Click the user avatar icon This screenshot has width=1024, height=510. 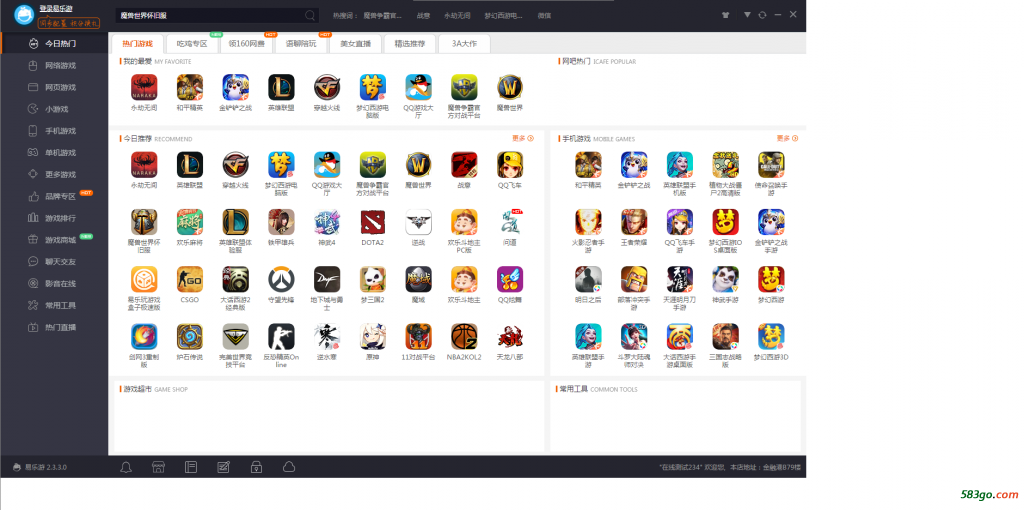[x=24, y=14]
